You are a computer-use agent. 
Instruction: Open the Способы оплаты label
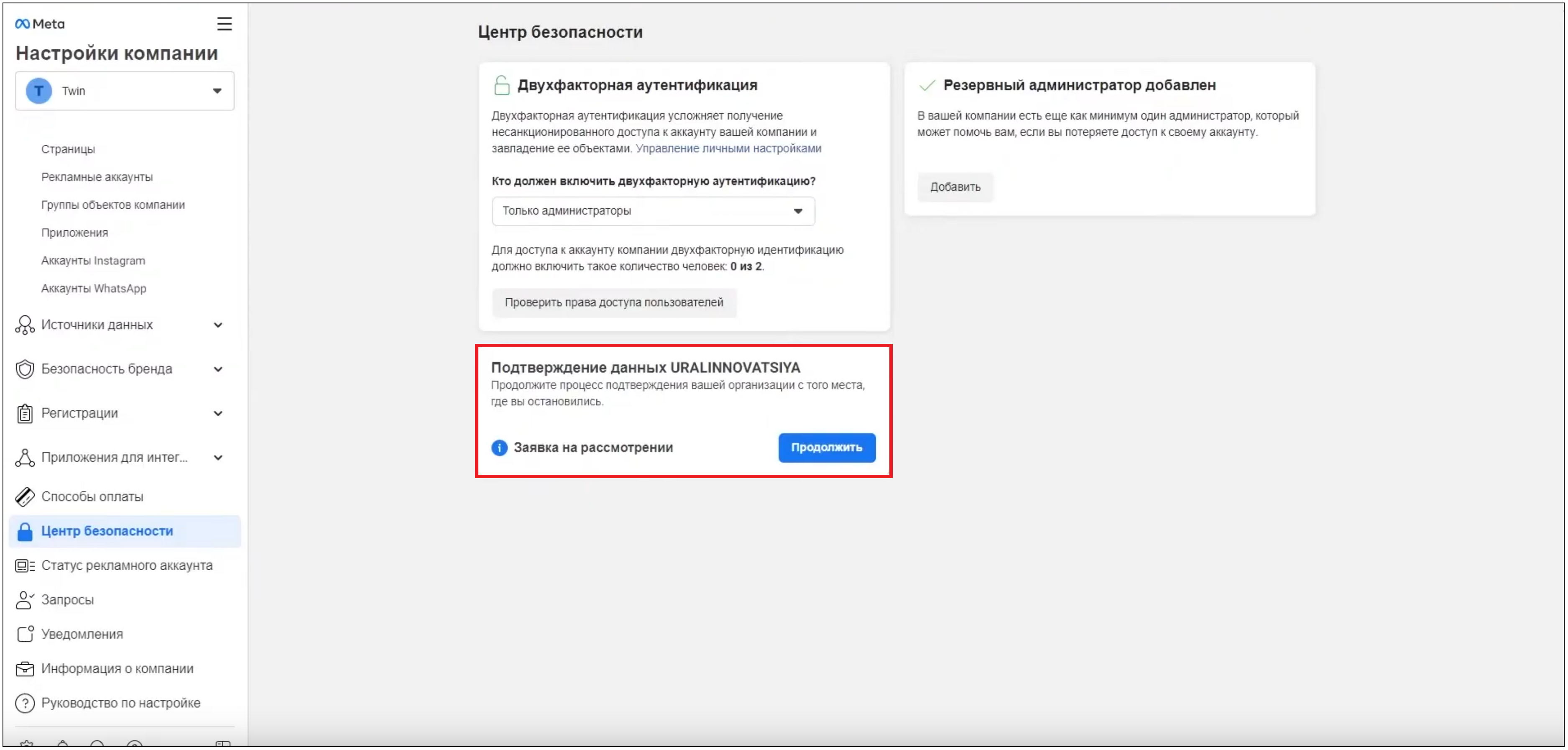click(92, 497)
